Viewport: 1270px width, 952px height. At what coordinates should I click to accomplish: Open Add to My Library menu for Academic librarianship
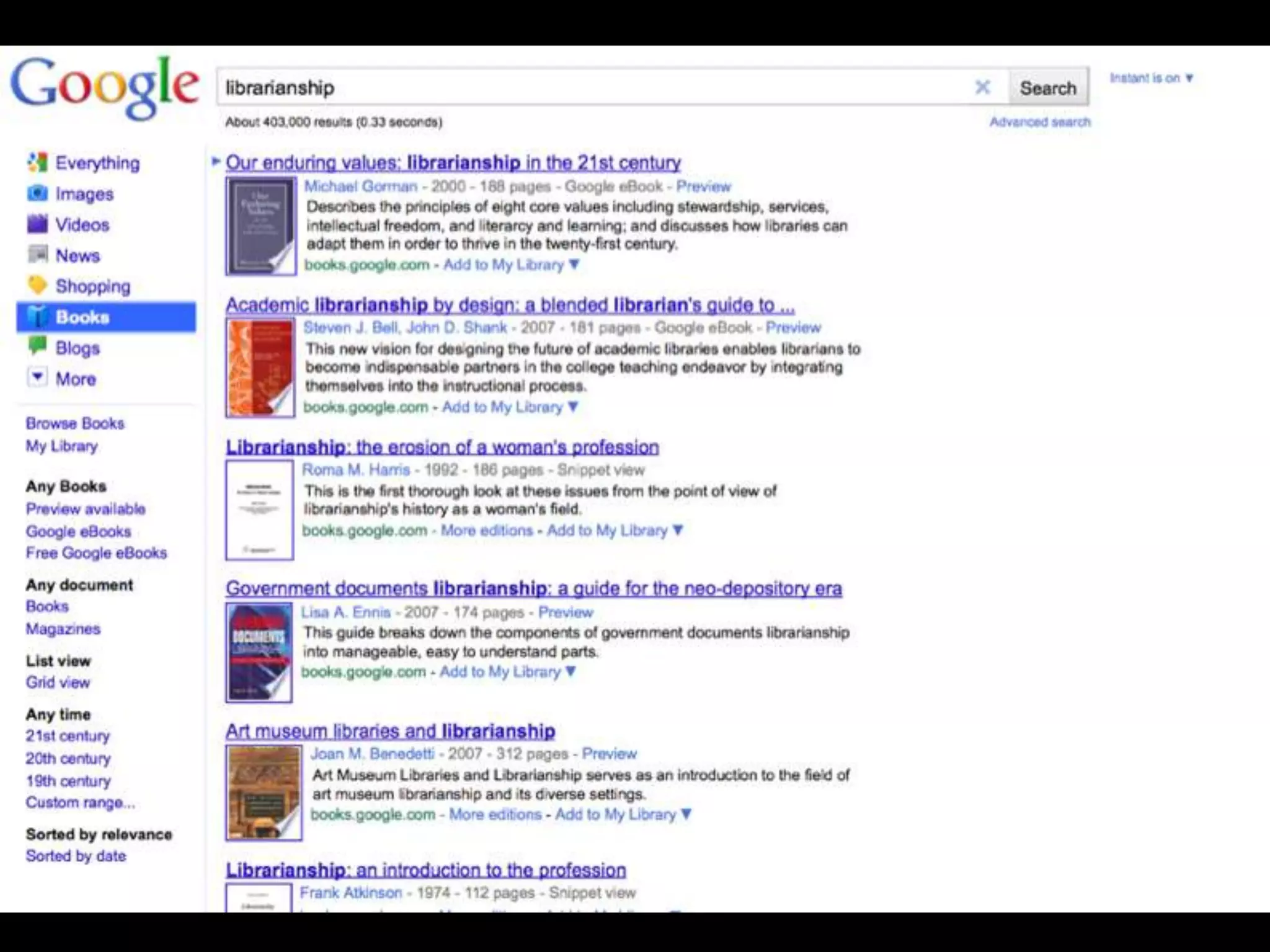(x=573, y=407)
